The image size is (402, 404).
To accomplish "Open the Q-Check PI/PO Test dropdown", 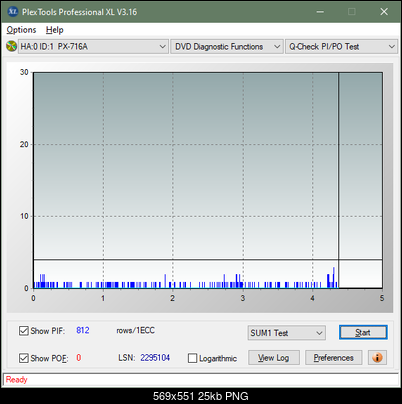I will (341, 47).
